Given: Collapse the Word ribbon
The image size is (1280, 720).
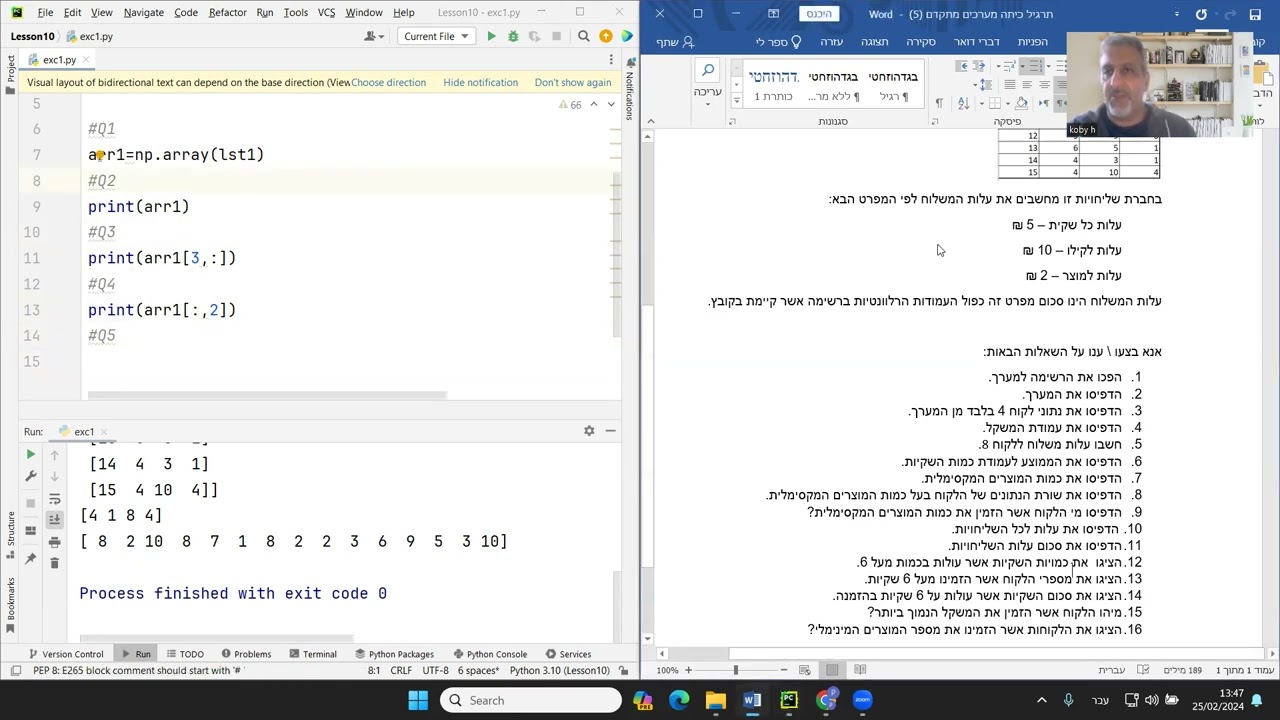Looking at the screenshot, I should (651, 120).
